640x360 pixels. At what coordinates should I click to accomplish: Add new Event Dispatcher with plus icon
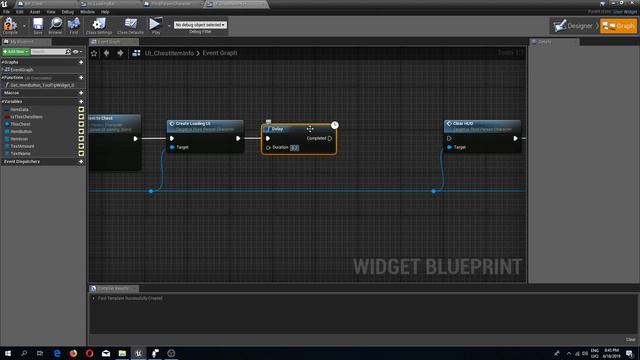point(81,162)
